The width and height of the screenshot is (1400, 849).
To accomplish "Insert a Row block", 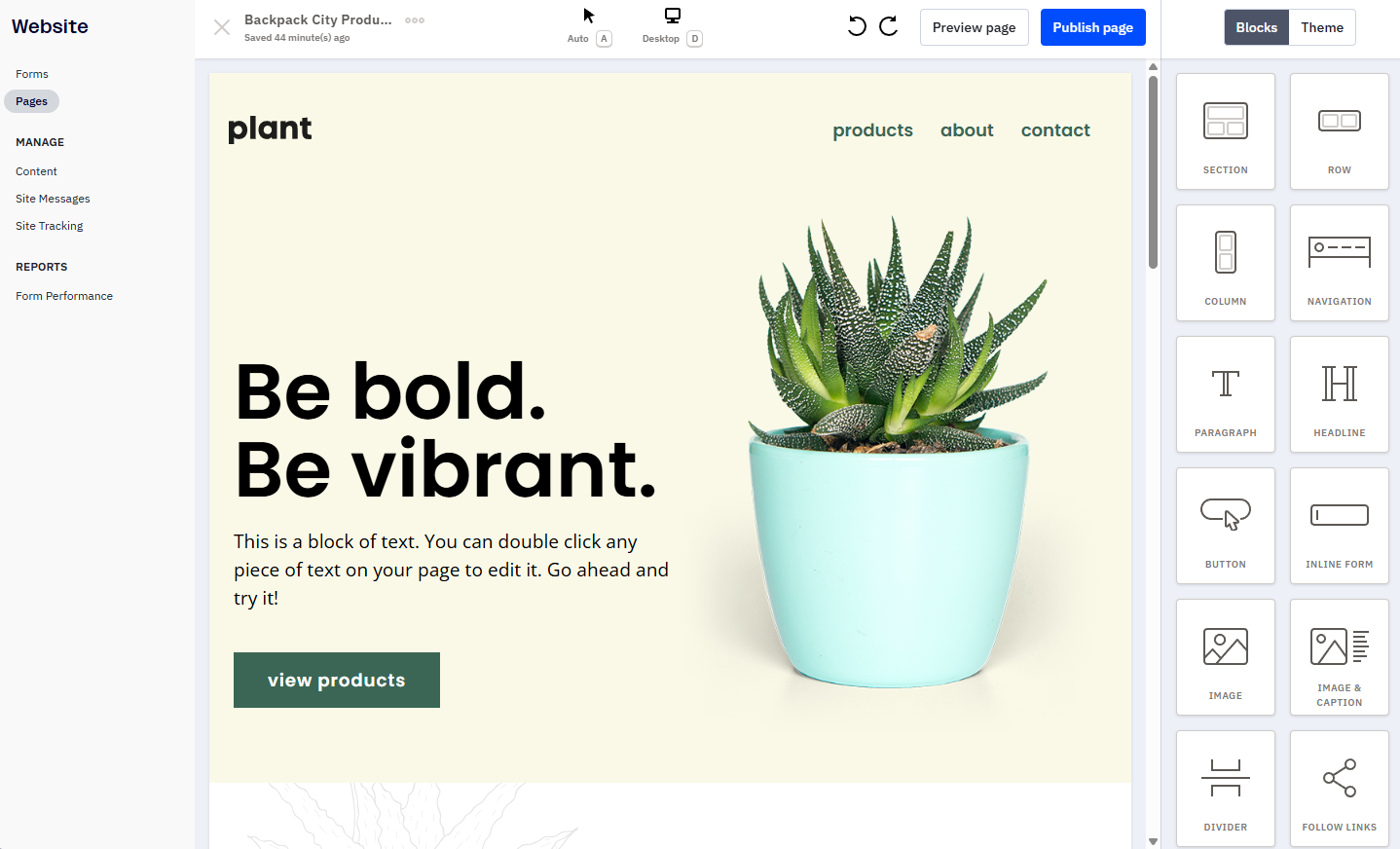I will tap(1339, 131).
